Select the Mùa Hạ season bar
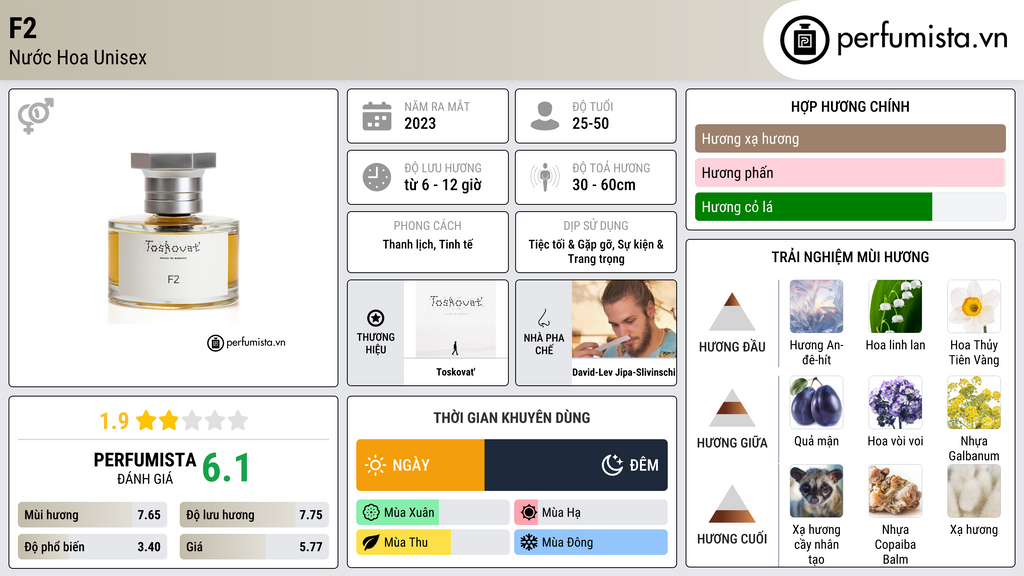This screenshot has width=1024, height=576. [591, 513]
